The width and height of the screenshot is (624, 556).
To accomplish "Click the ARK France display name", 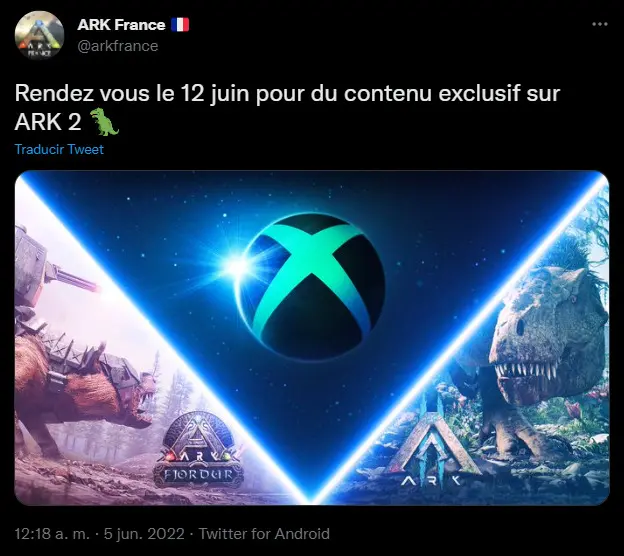I will click(121, 25).
